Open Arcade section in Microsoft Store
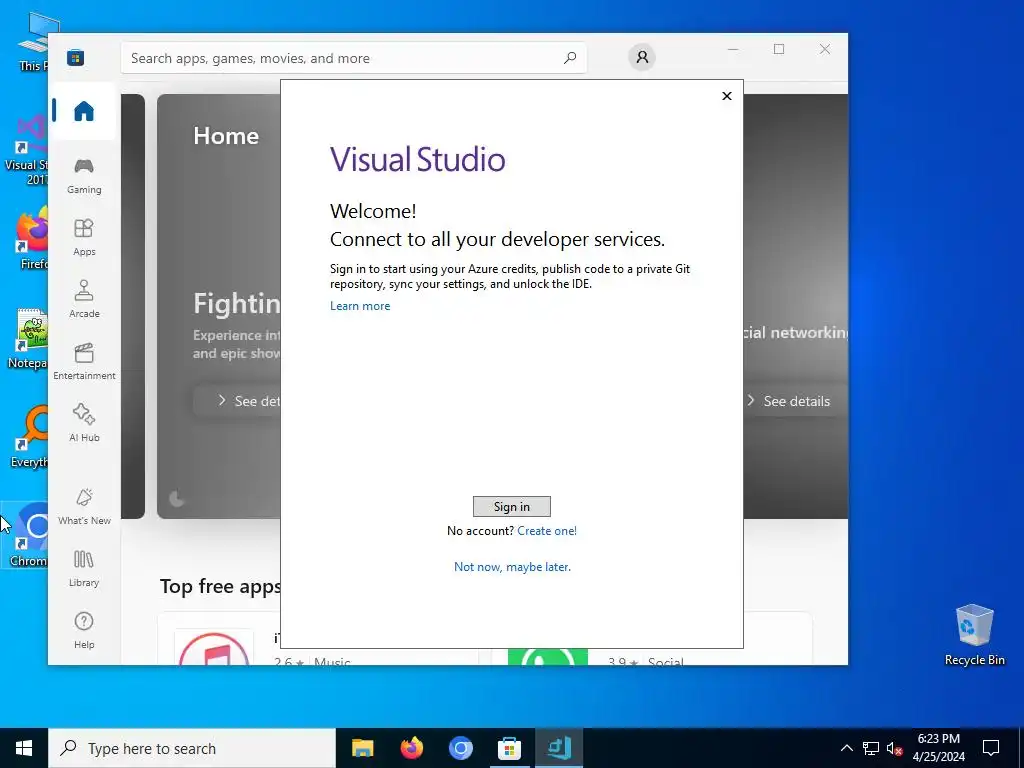The image size is (1024, 768). (x=84, y=300)
